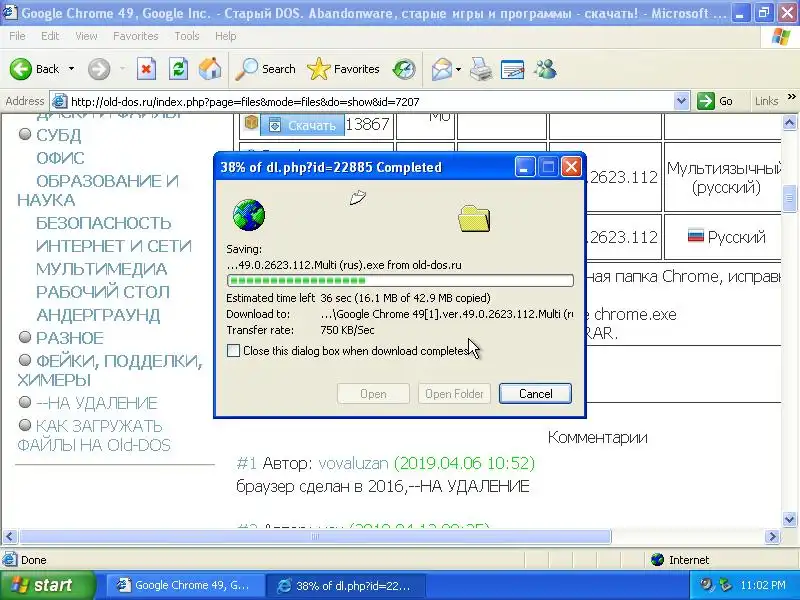
Task: Go to the Home page icon
Action: [x=210, y=69]
